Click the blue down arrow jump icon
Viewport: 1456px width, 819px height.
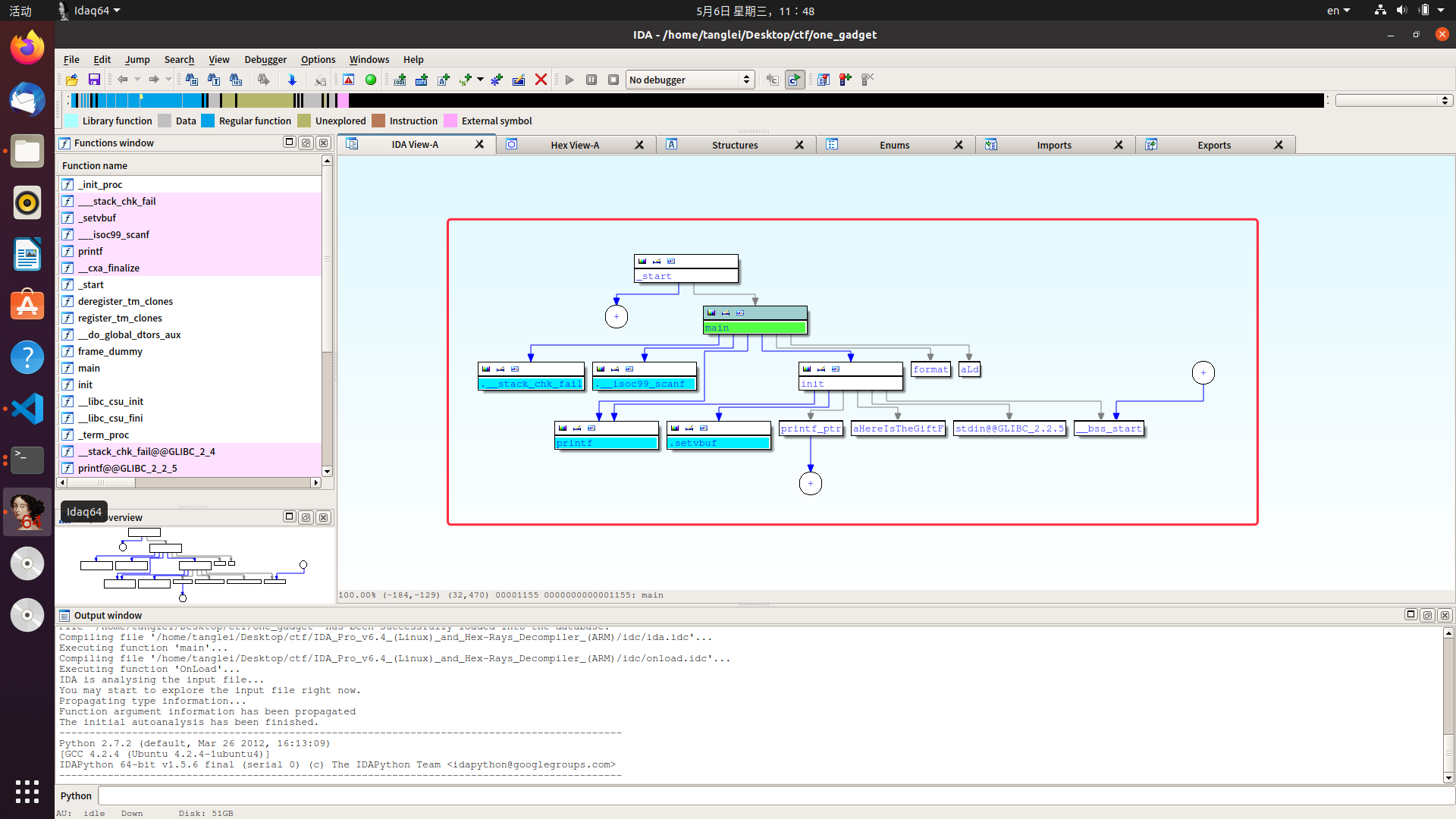coord(292,80)
